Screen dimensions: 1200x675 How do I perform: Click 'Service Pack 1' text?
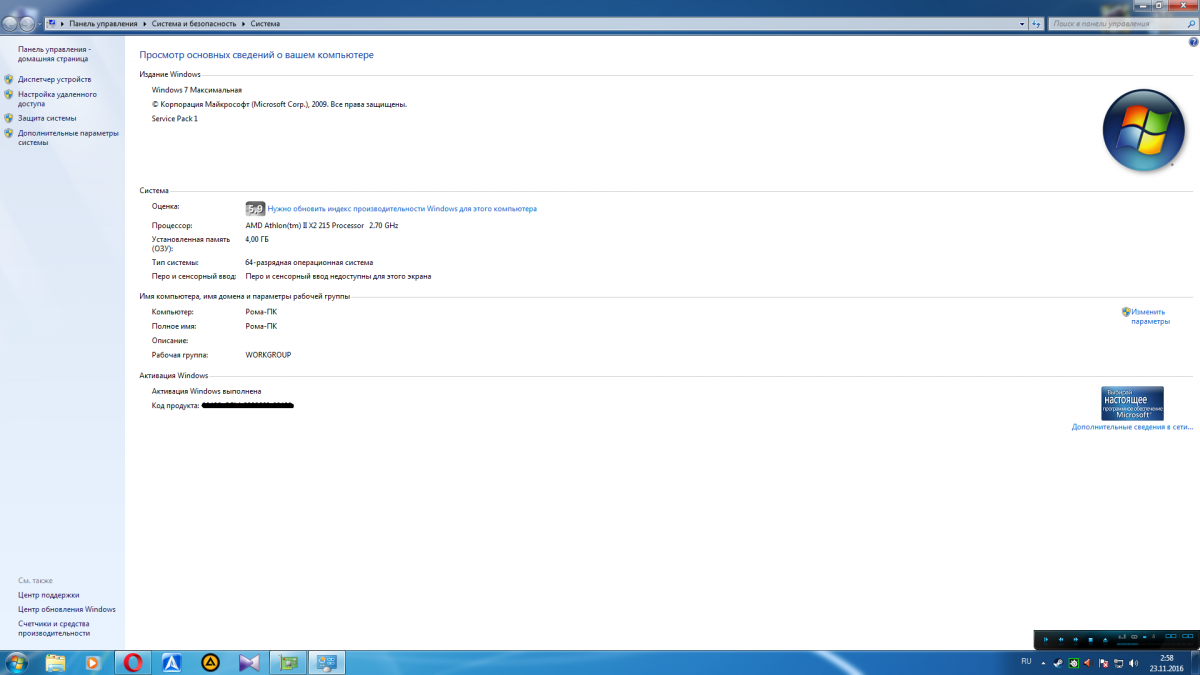[x=174, y=118]
